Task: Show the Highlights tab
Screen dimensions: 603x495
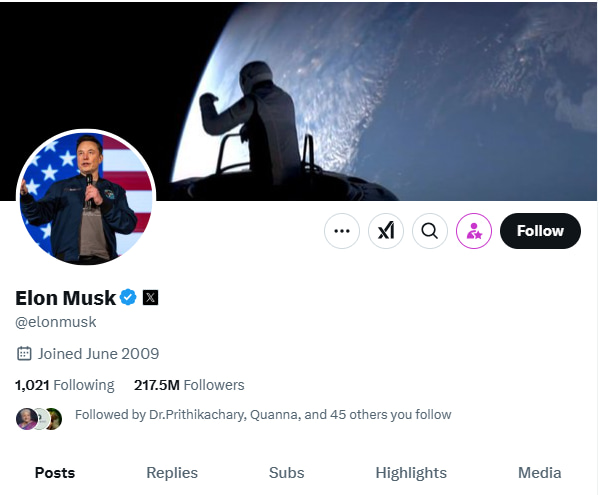Action: (x=411, y=473)
